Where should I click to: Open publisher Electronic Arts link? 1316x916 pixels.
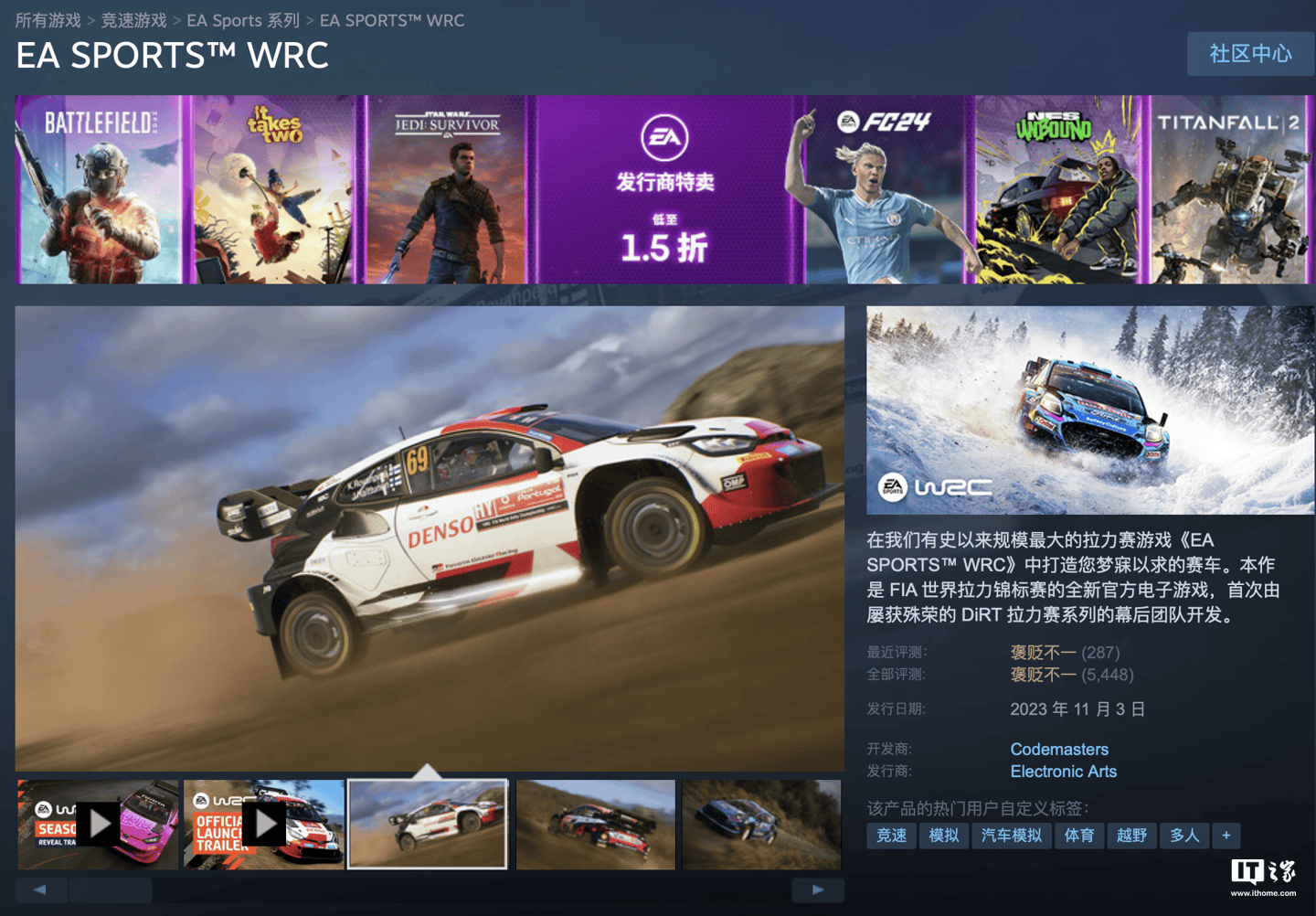[x=1064, y=772]
